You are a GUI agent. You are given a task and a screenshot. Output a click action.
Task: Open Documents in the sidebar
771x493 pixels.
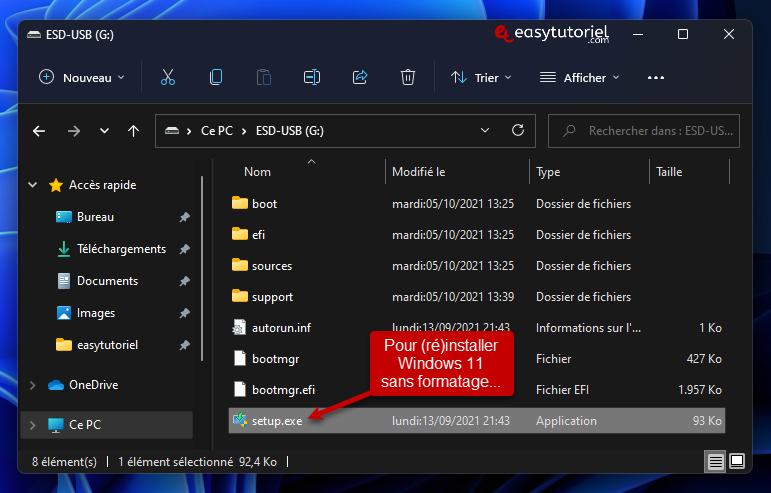(107, 281)
